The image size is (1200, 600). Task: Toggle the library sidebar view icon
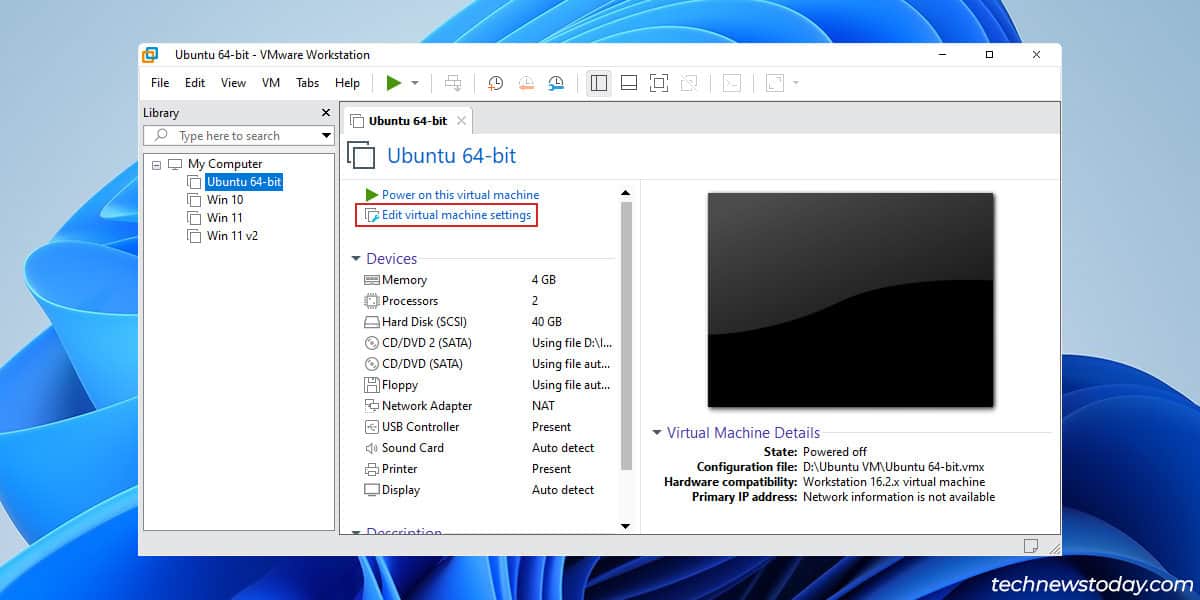[x=599, y=83]
